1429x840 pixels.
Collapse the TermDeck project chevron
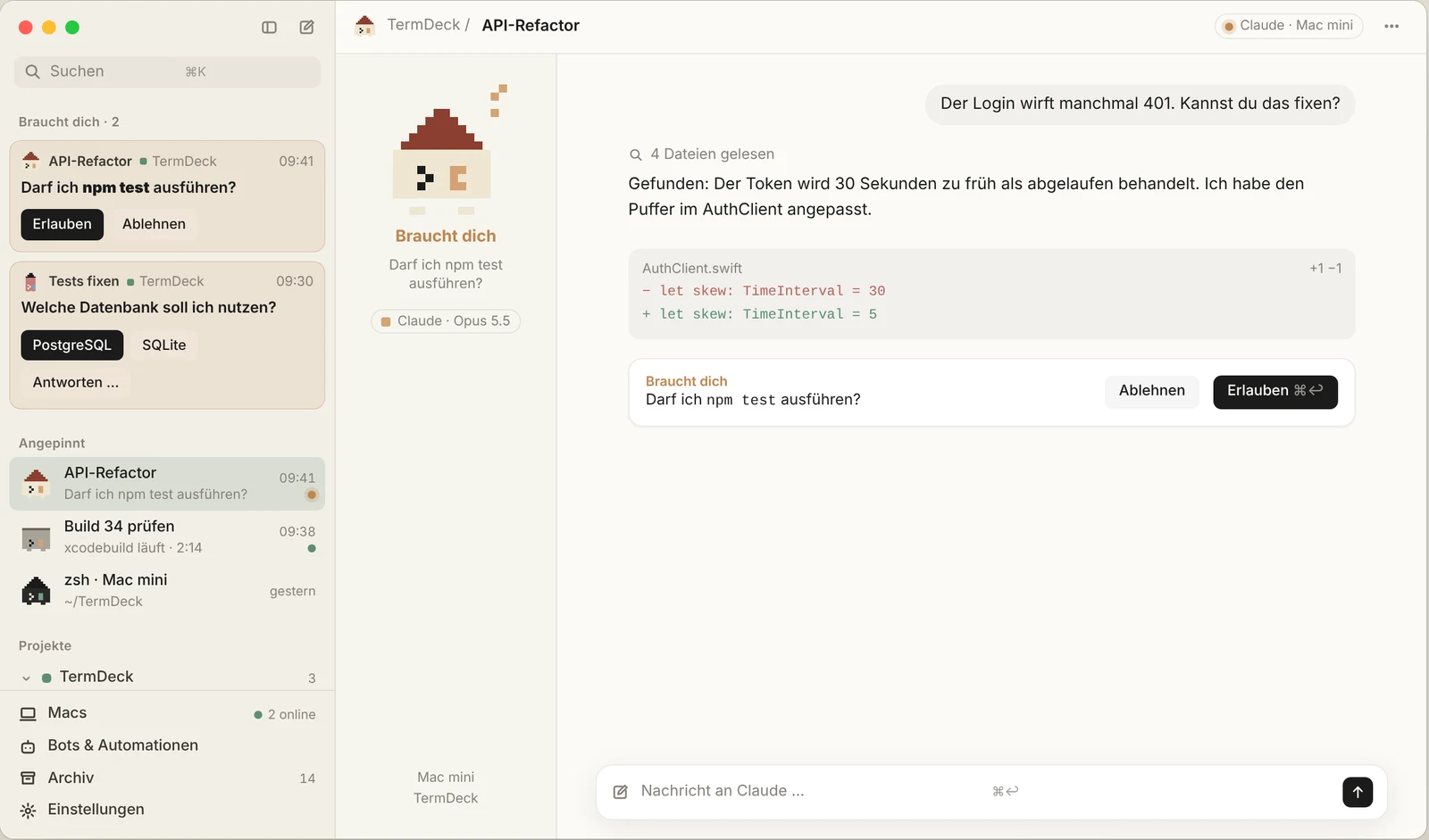pos(26,678)
